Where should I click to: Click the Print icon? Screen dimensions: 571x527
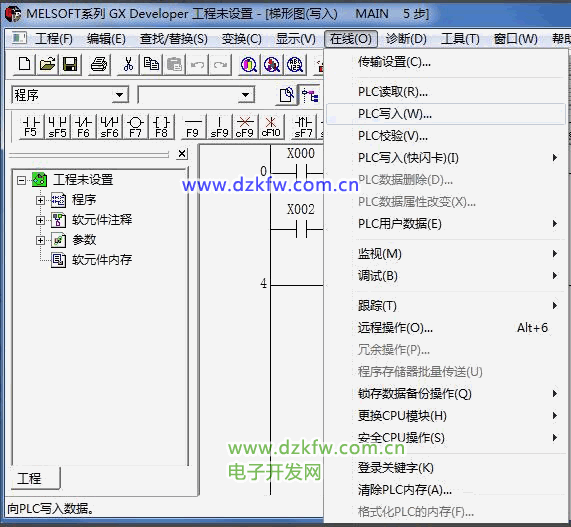click(x=99, y=64)
